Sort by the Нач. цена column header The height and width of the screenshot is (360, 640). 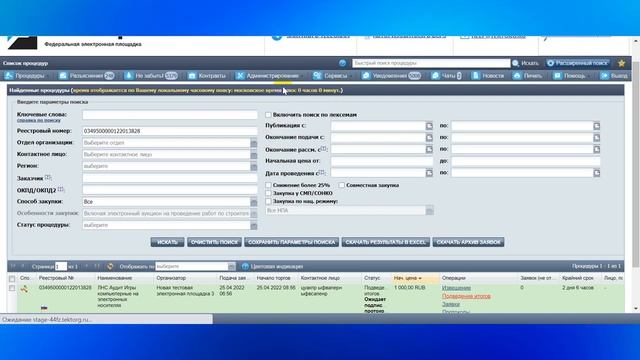416,278
